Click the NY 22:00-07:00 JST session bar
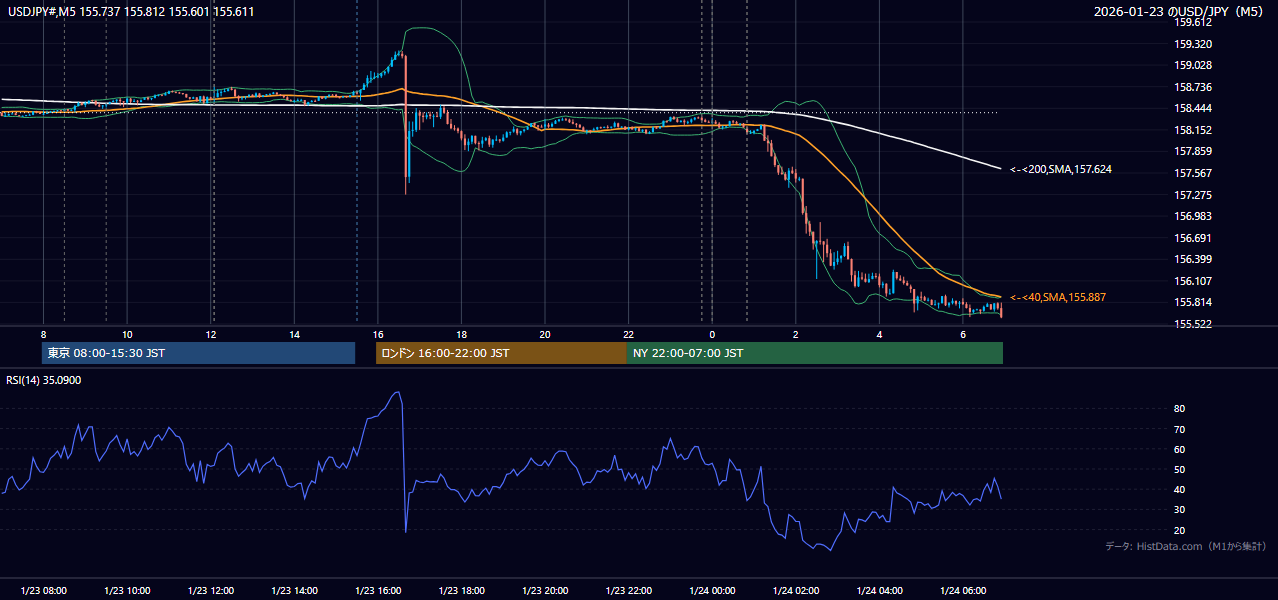1278x600 pixels. 815,353
